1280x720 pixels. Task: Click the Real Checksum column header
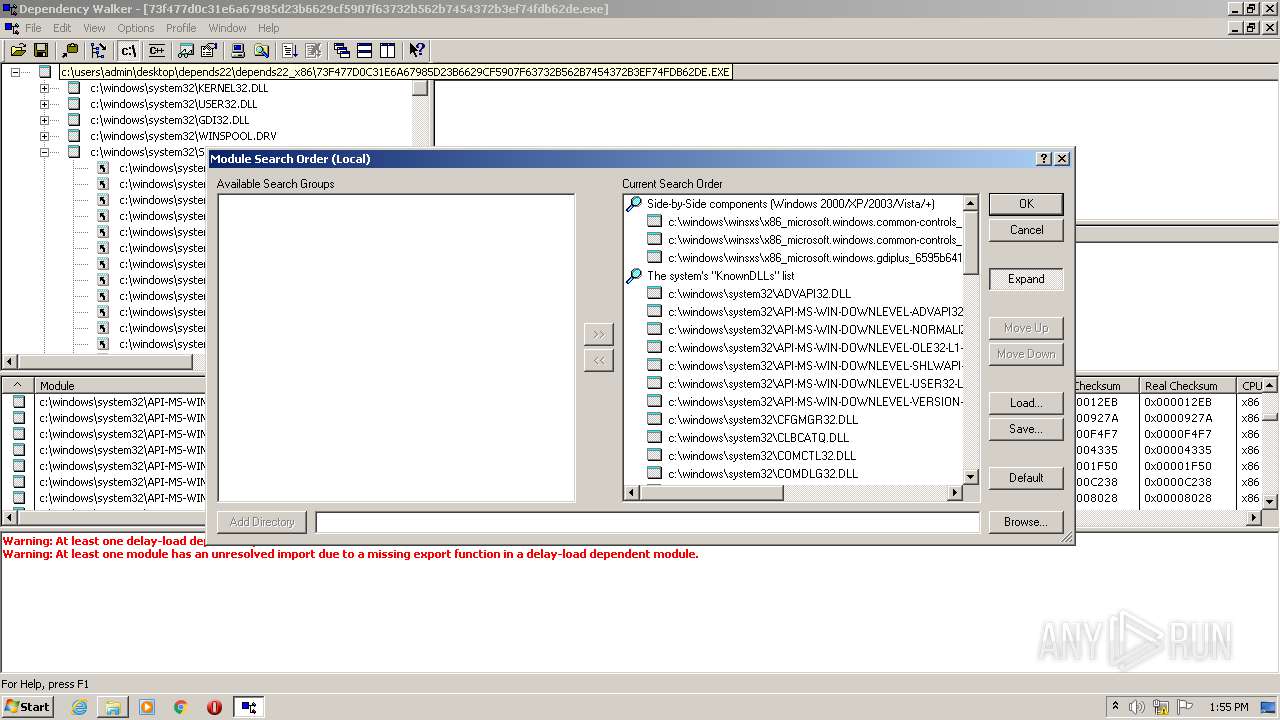point(1187,385)
